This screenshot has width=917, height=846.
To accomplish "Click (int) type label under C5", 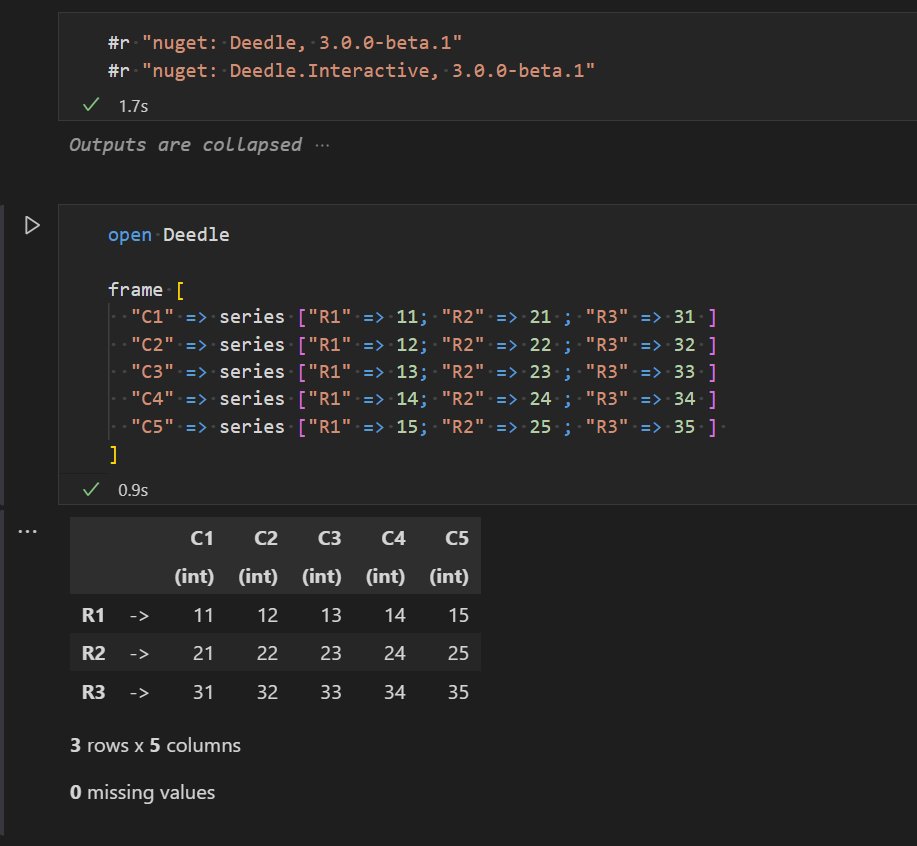I will (449, 576).
